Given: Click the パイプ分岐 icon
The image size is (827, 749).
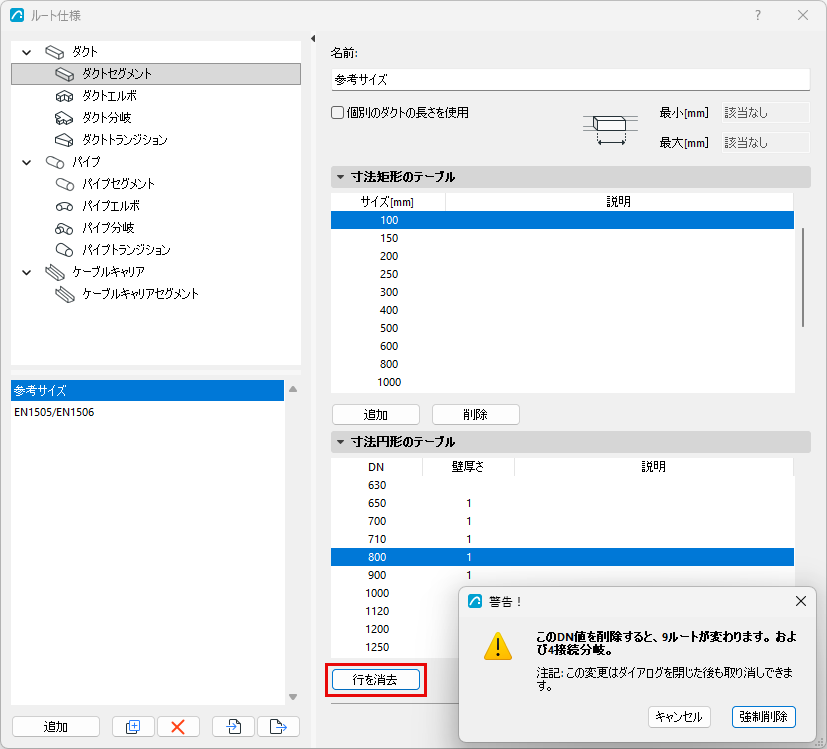Looking at the screenshot, I should tap(64, 228).
